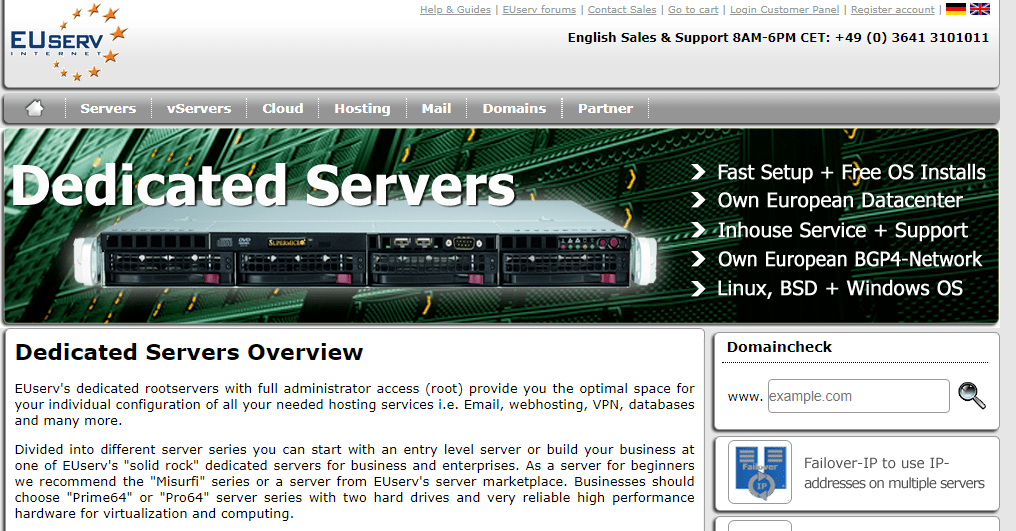1016x531 pixels.
Task: Open the vServers menu
Action: tap(199, 108)
